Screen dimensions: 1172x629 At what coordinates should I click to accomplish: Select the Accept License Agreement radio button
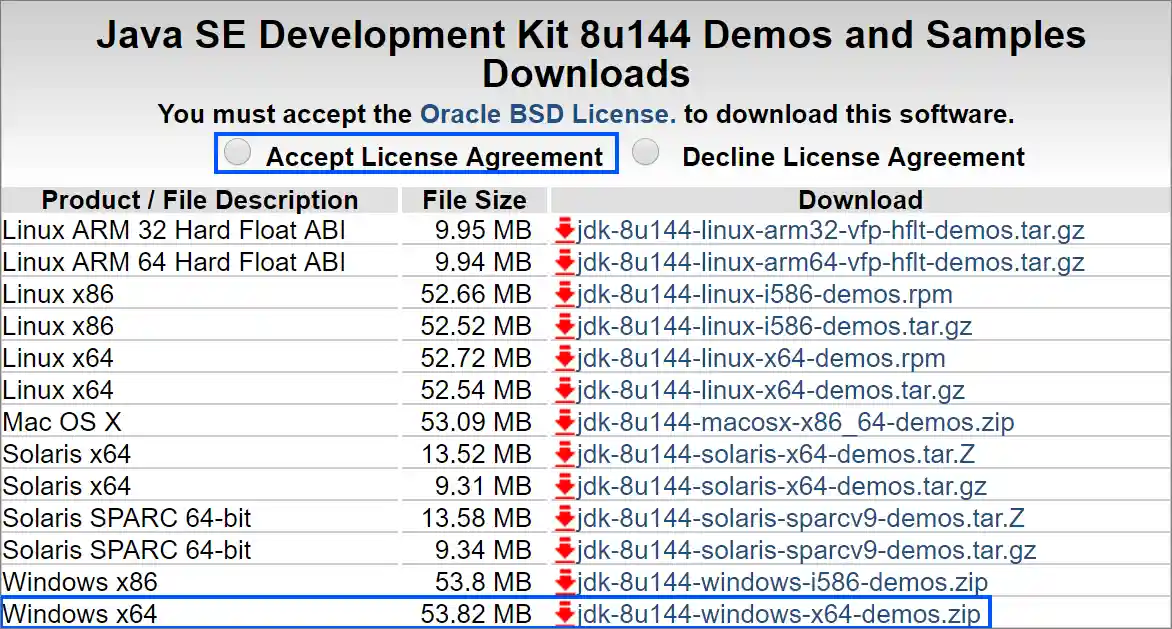(x=238, y=153)
